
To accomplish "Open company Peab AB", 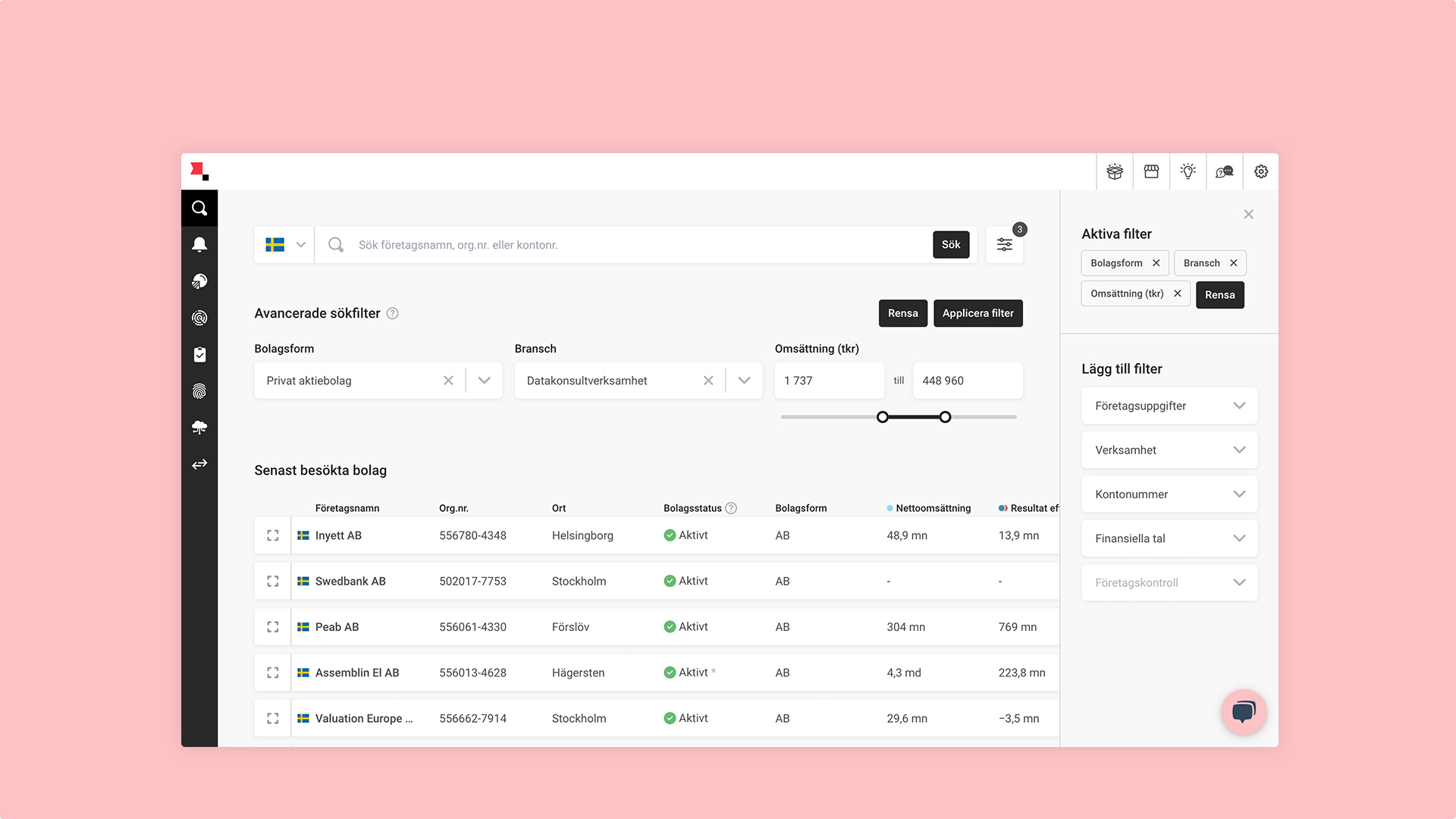I will (337, 627).
